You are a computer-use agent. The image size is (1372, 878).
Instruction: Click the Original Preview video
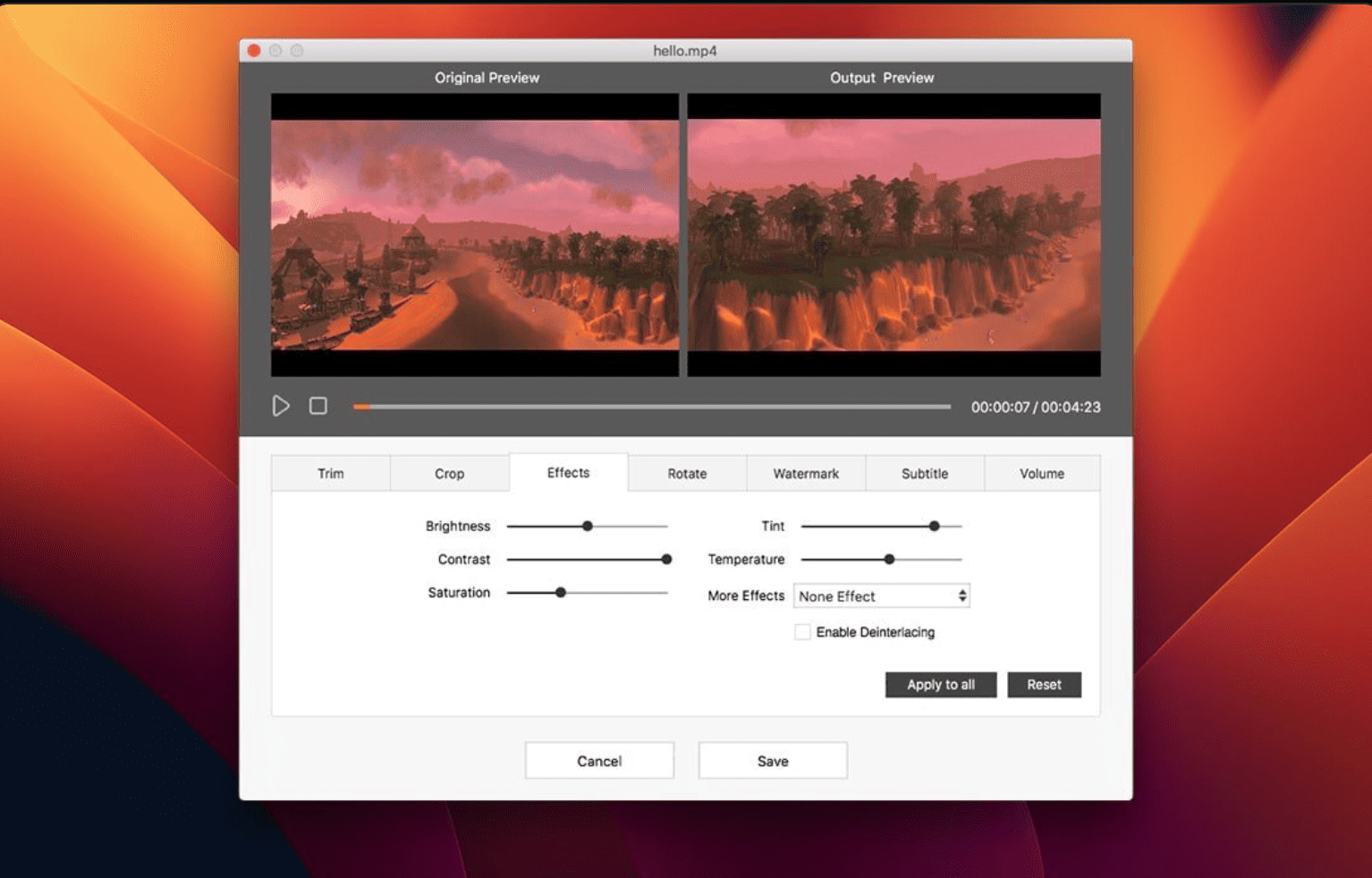click(475, 234)
